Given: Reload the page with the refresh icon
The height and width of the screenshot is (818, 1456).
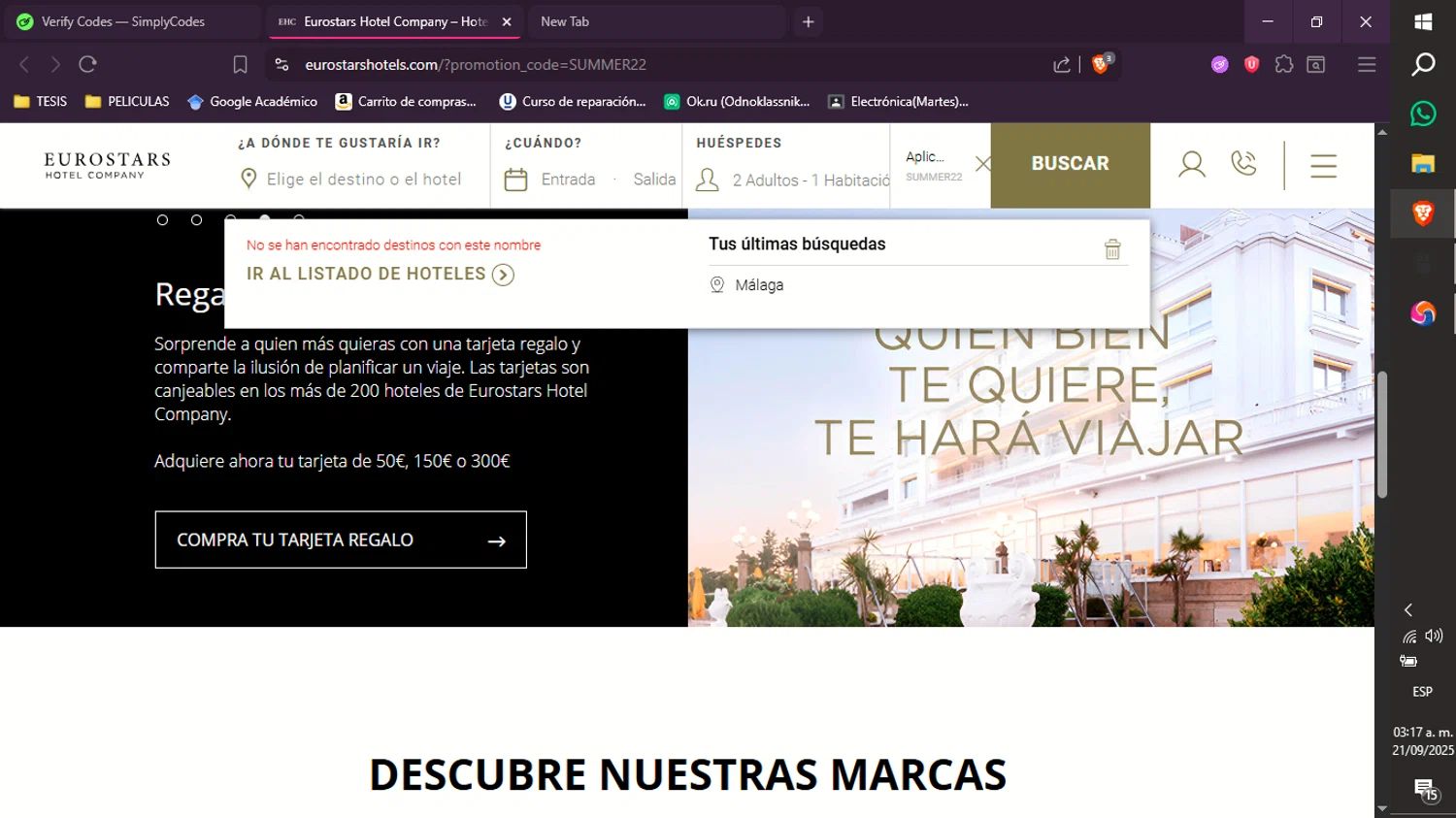Looking at the screenshot, I should 88,64.
